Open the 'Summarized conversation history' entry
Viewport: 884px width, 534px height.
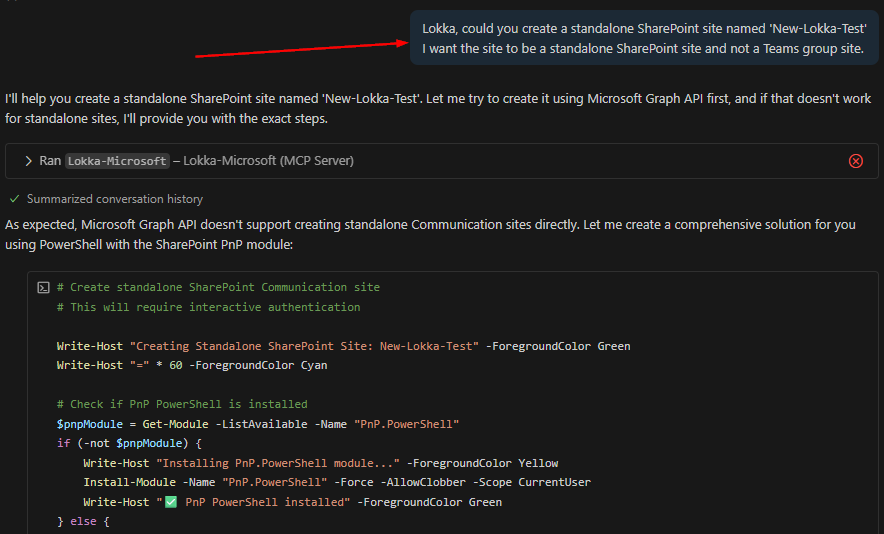114,199
